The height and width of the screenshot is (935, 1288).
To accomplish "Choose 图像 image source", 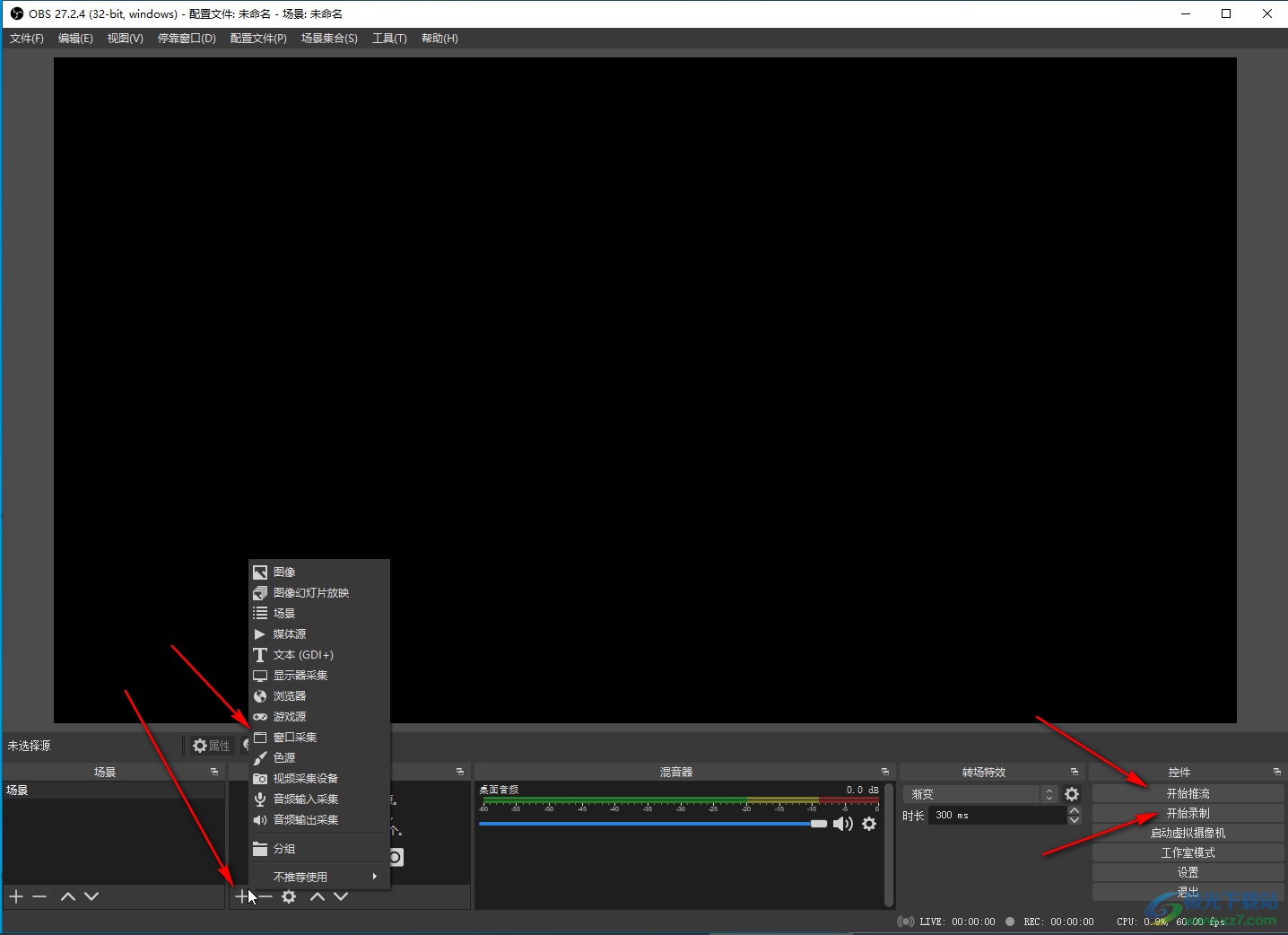I will [319, 572].
